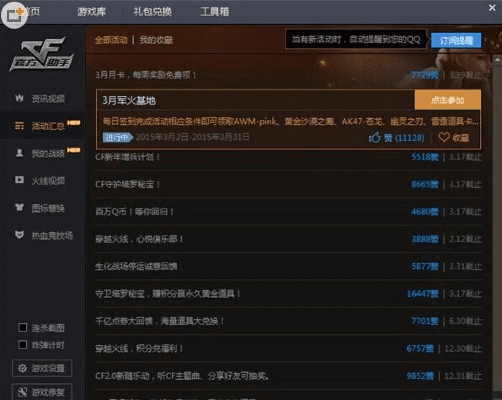Viewport: 502px width, 400px height.
Task: Click the 4680赞 like count
Action: [x=424, y=212]
